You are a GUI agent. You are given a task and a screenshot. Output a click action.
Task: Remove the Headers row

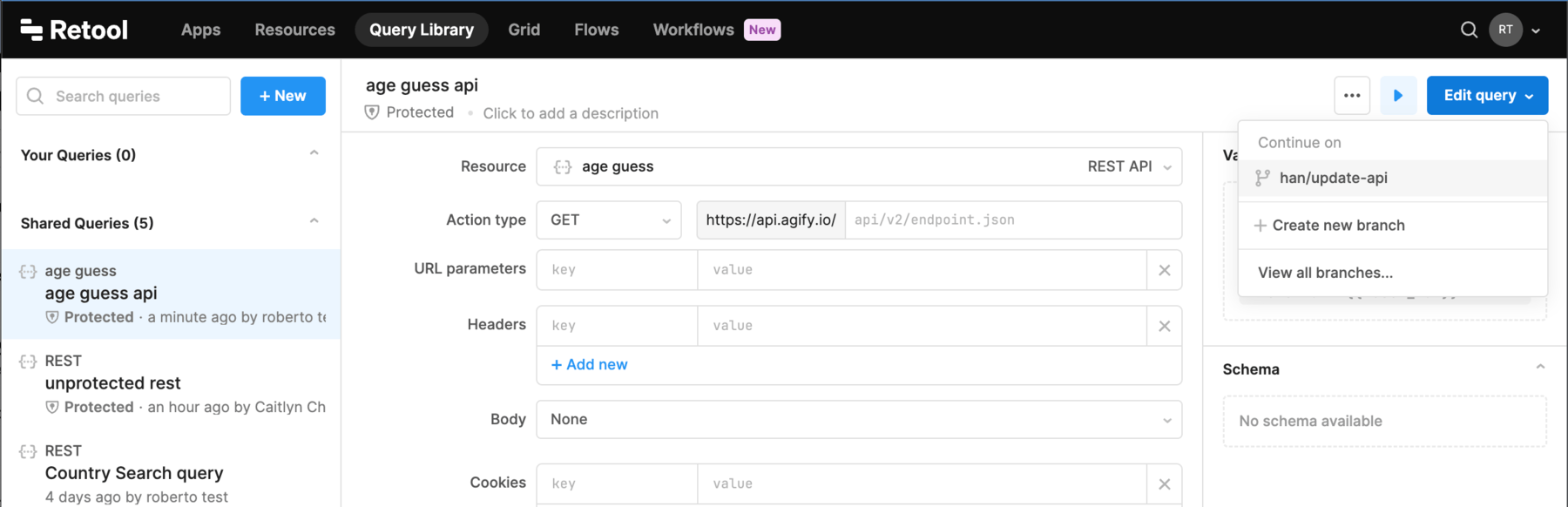click(x=1165, y=326)
